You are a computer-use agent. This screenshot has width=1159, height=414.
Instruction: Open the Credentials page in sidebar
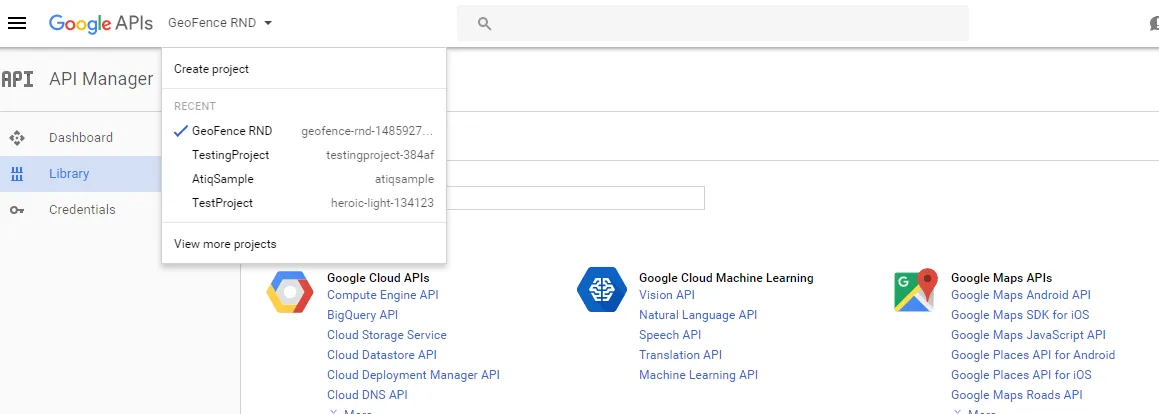(x=82, y=210)
